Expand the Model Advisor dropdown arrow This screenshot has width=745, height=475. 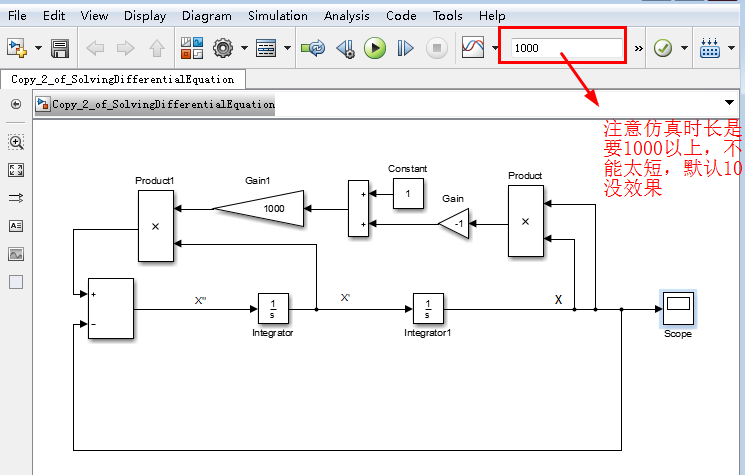pos(684,48)
